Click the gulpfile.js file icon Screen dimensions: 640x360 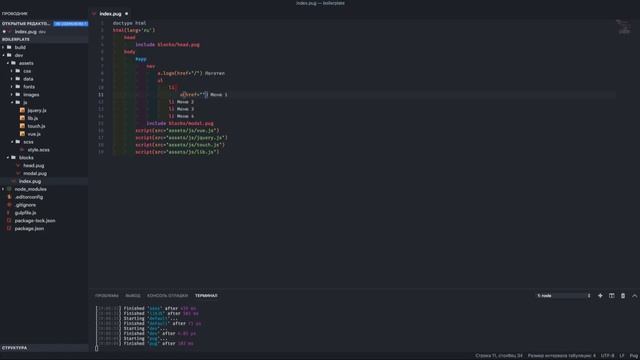[x=9, y=213]
